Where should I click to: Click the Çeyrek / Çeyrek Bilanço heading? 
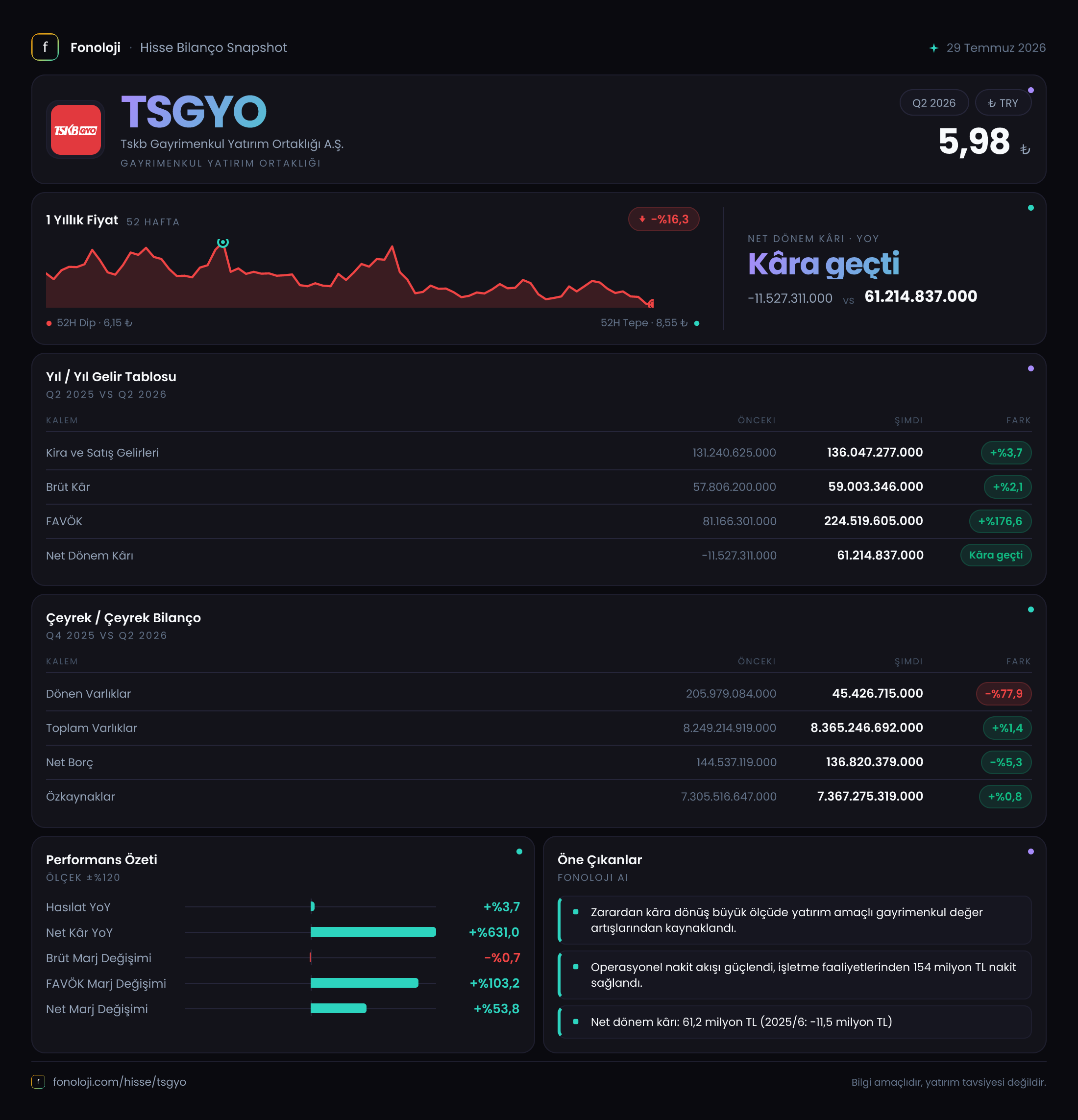[x=123, y=618]
